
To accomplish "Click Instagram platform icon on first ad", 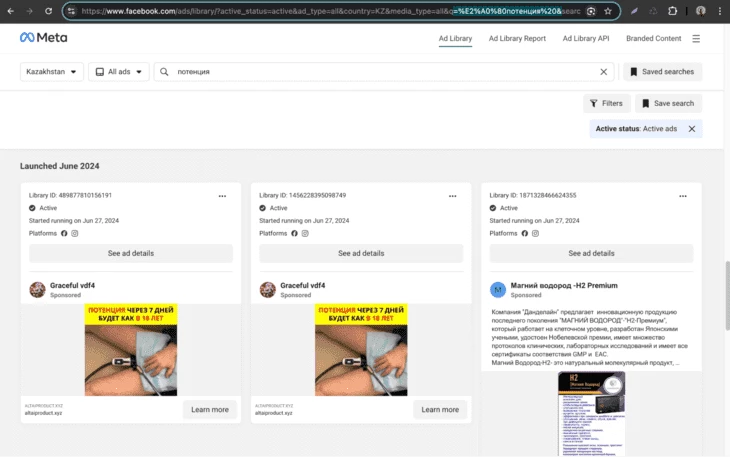I will click(x=74, y=233).
